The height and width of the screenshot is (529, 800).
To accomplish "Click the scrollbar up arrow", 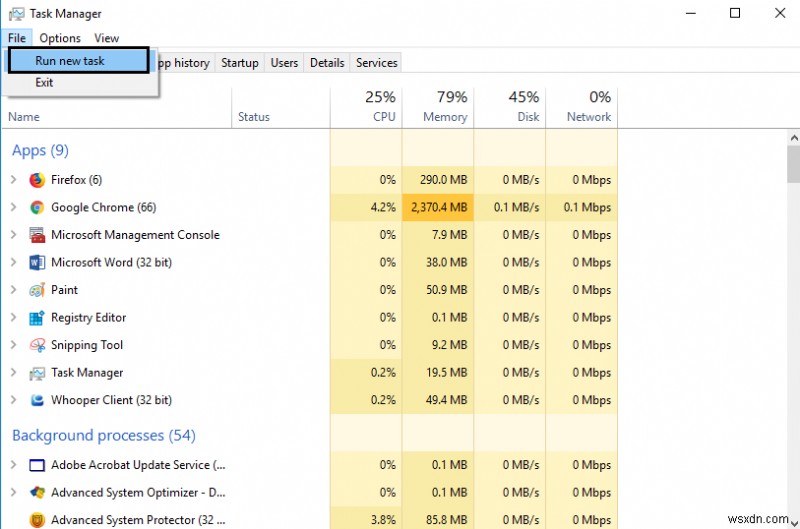I will point(794,138).
